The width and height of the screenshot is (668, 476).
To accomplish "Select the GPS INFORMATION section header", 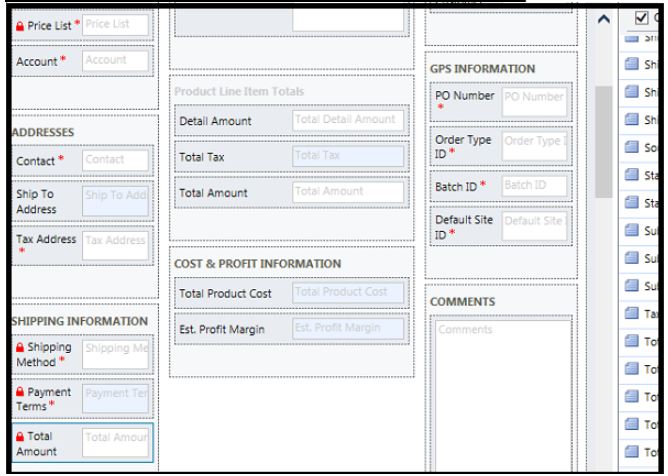I will click(483, 68).
